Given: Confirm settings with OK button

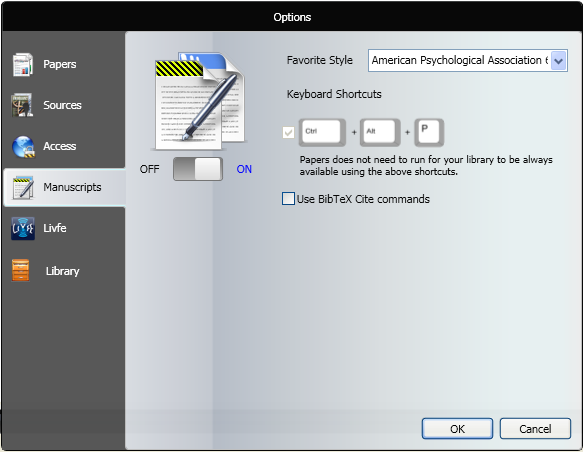Looking at the screenshot, I should coord(457,429).
